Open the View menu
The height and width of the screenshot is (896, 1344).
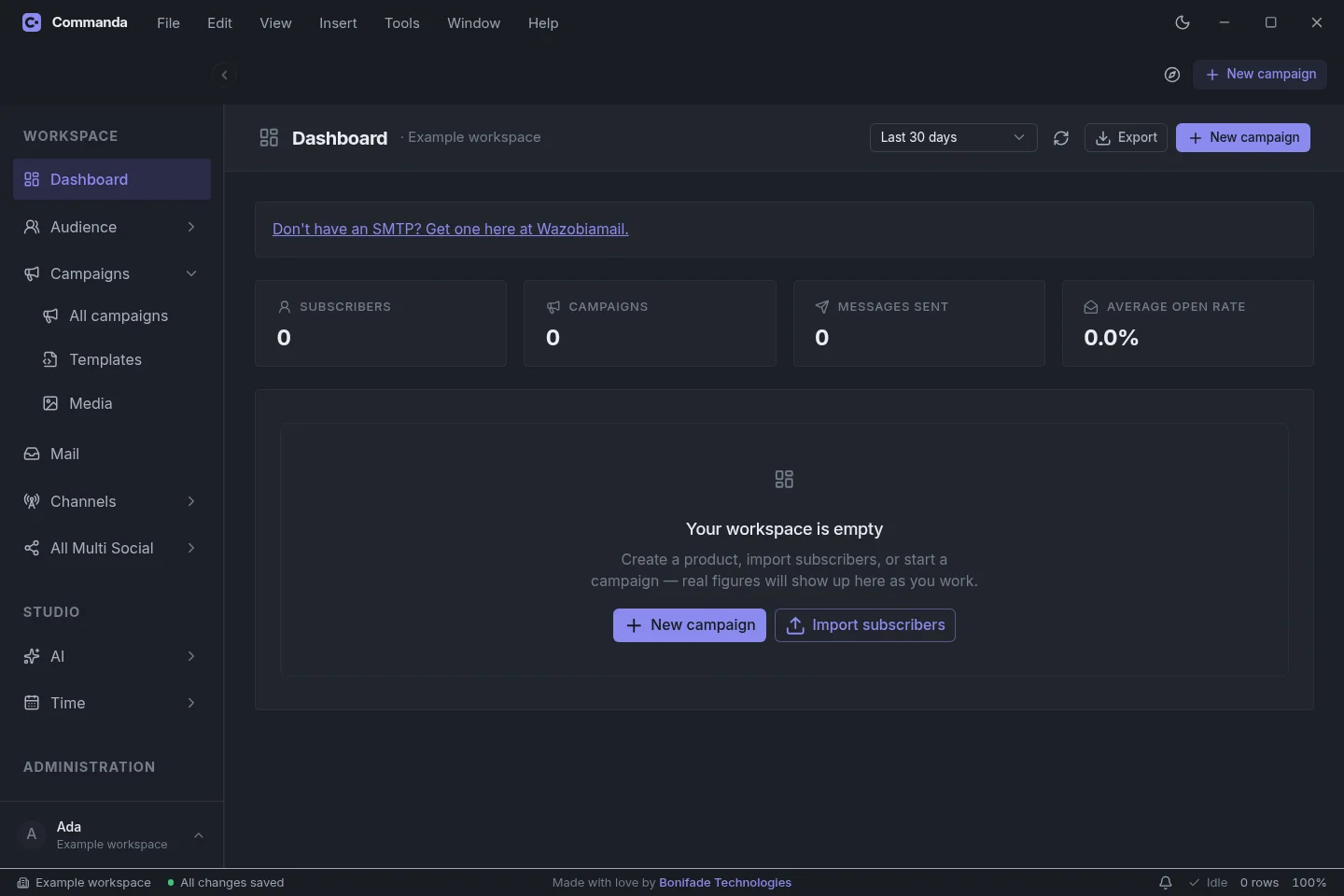click(x=275, y=23)
